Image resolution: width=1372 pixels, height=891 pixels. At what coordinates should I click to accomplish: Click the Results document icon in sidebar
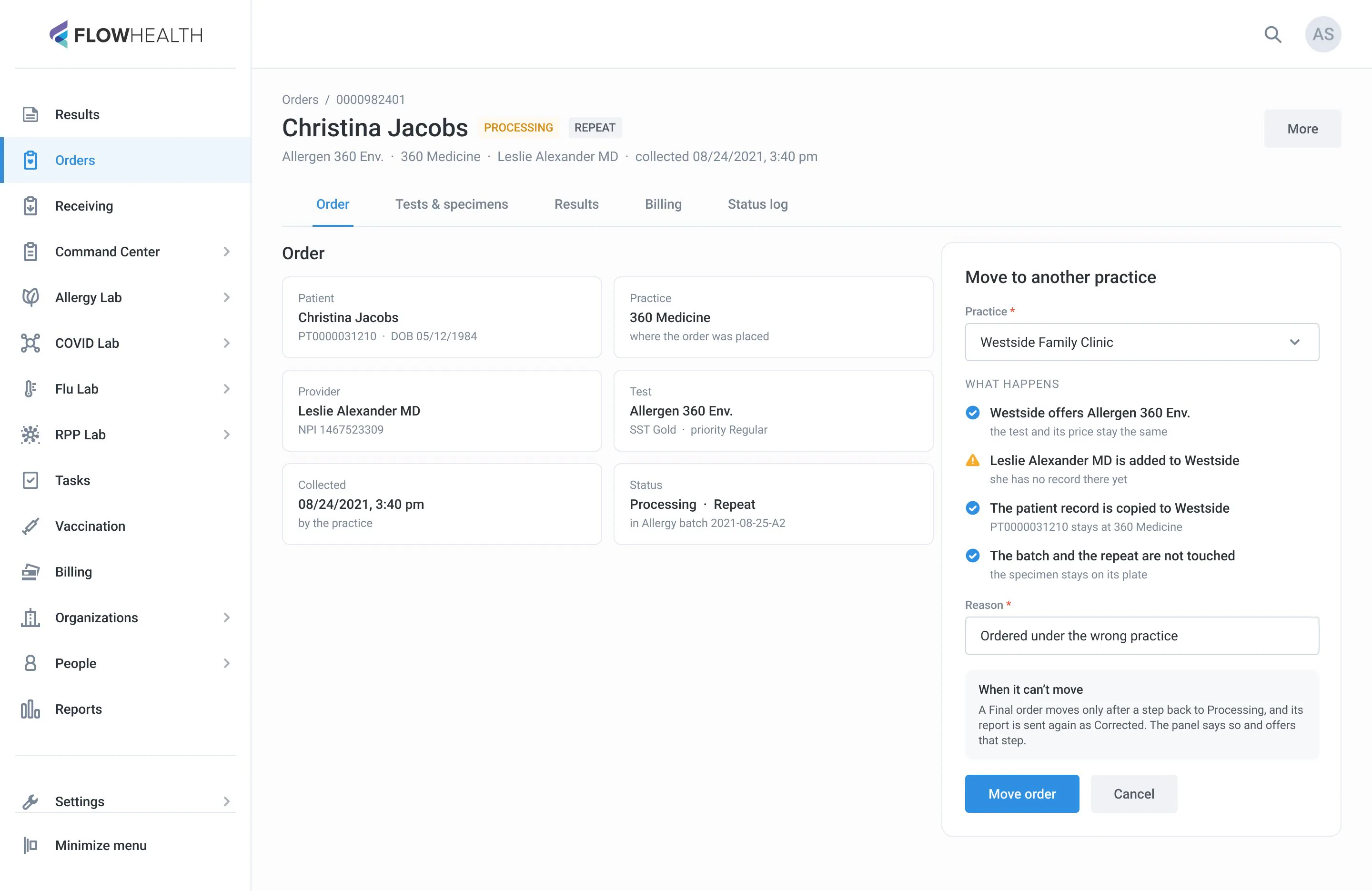point(30,114)
